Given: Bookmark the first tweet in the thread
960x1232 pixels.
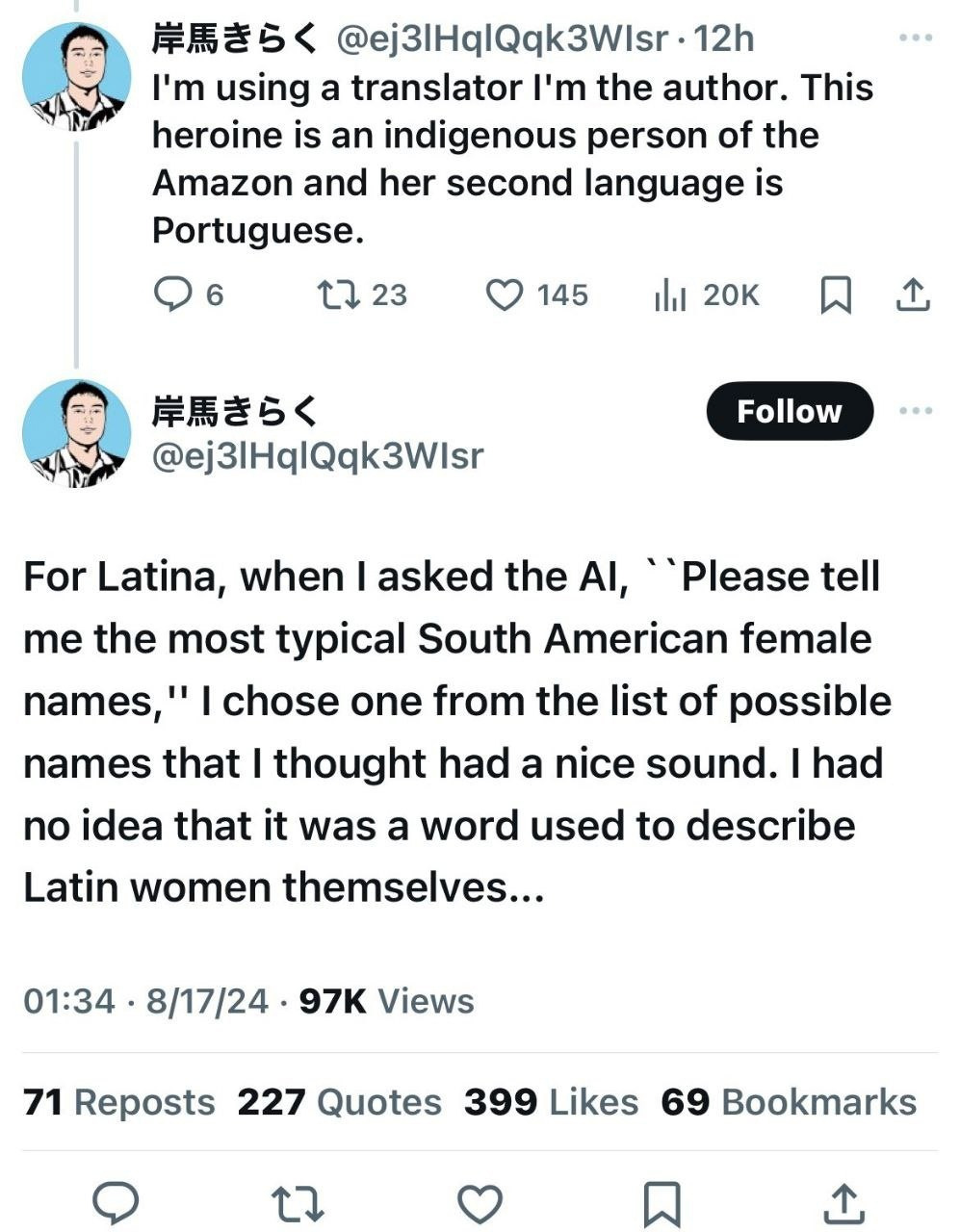Looking at the screenshot, I should 835,295.
